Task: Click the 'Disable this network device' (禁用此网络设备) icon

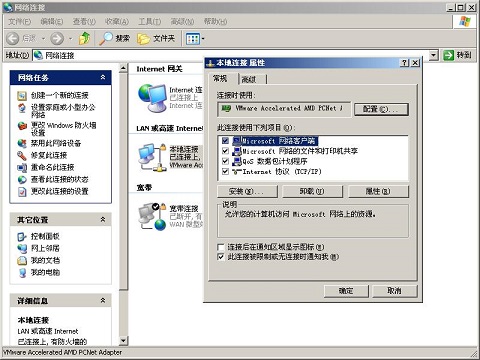Action: click(22, 144)
